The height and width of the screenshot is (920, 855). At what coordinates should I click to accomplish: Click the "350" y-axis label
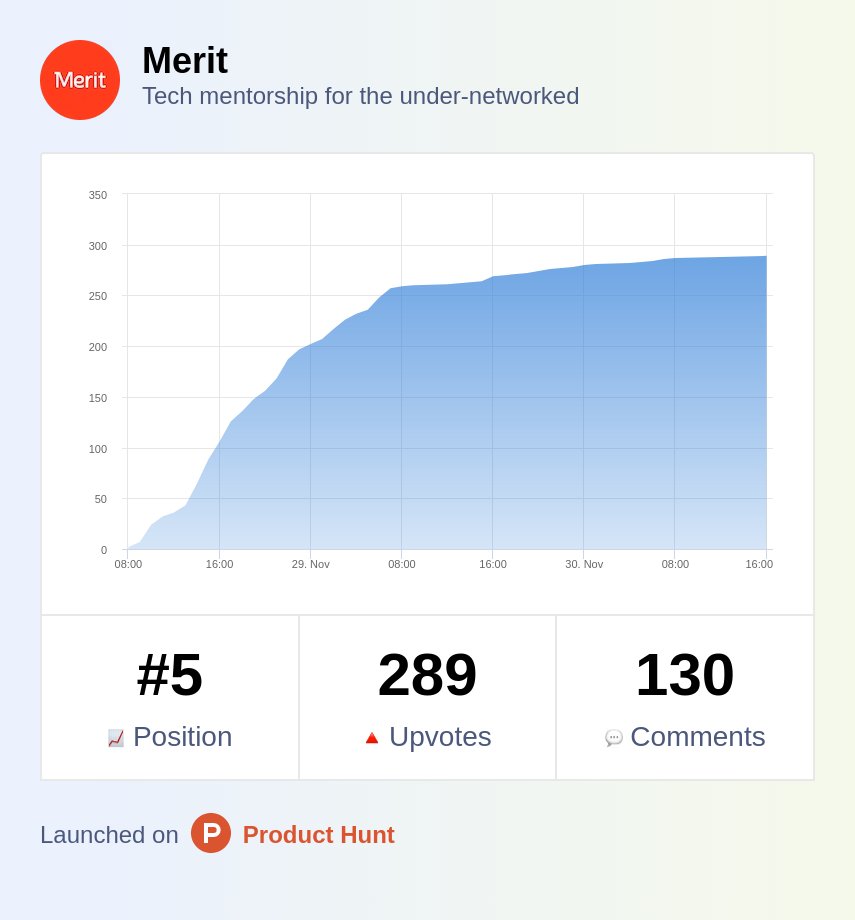[x=96, y=195]
